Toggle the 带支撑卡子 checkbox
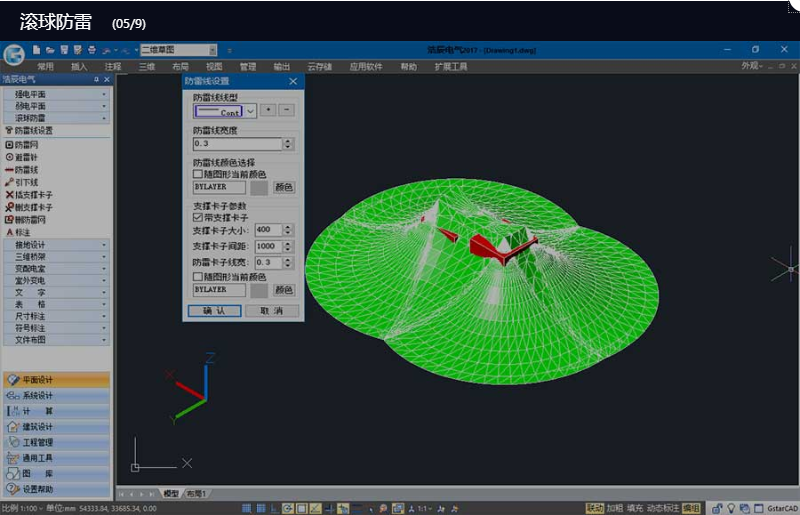This screenshot has height=515, width=800. (x=197, y=217)
